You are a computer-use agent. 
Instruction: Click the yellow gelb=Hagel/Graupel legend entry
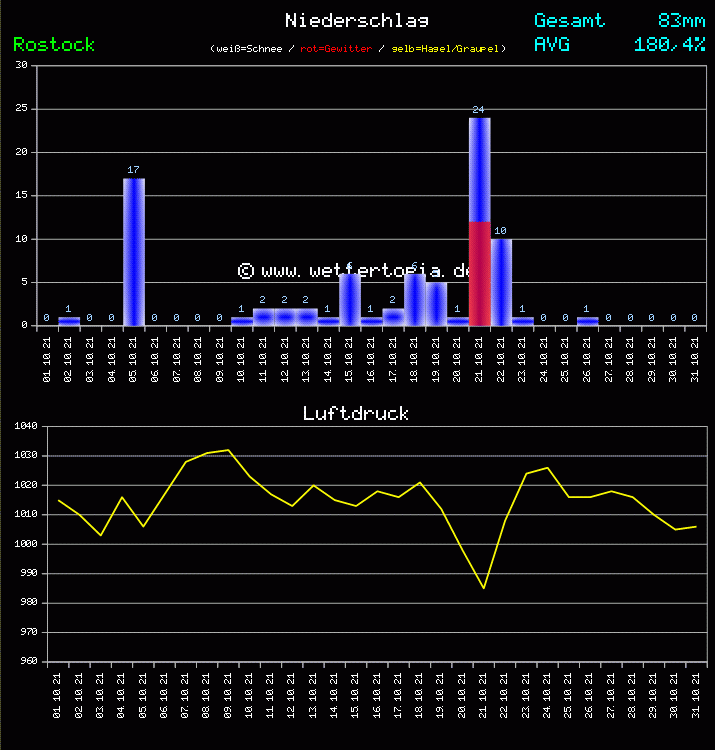click(448, 48)
